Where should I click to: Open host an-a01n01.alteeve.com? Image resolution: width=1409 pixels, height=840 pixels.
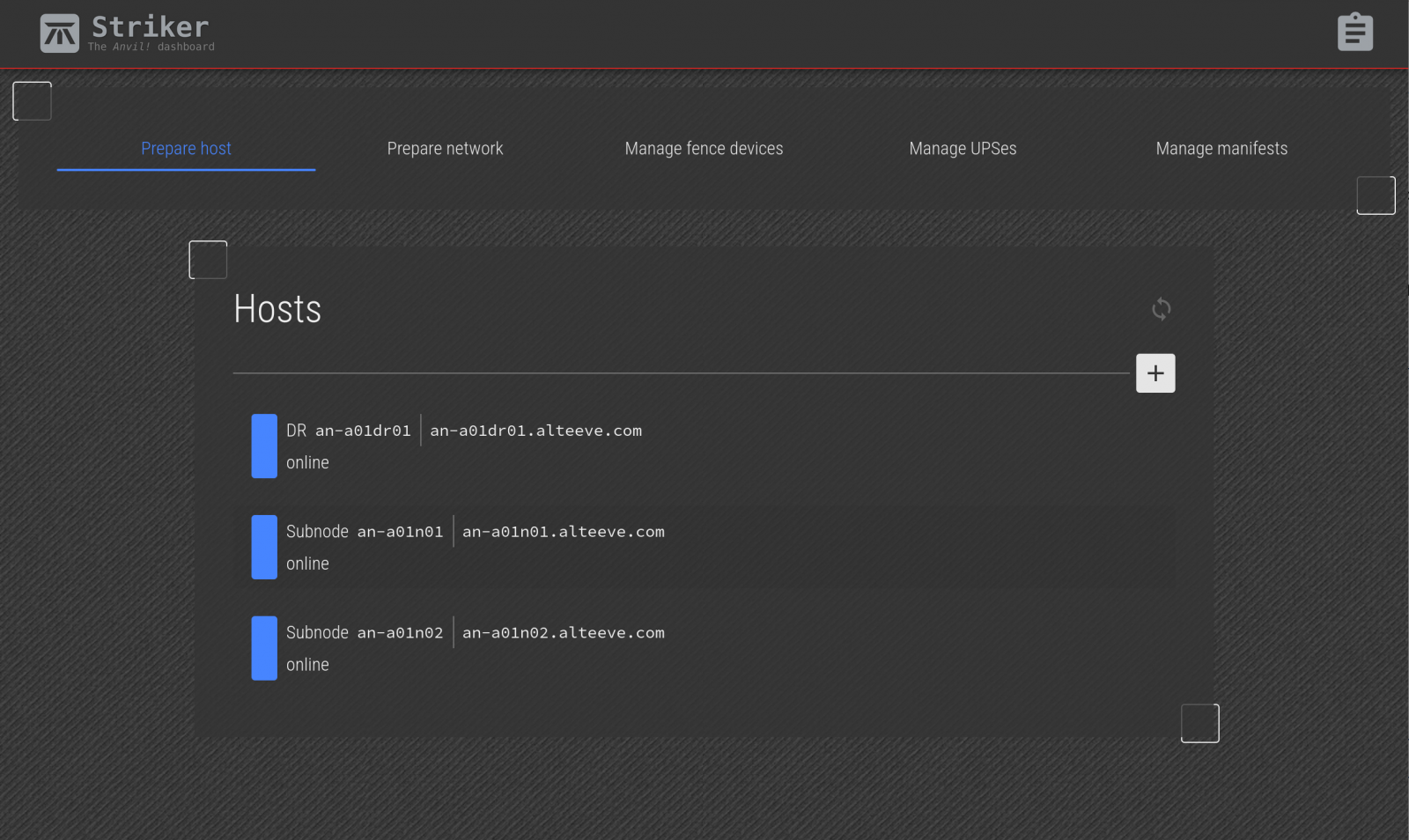pyautogui.click(x=563, y=532)
